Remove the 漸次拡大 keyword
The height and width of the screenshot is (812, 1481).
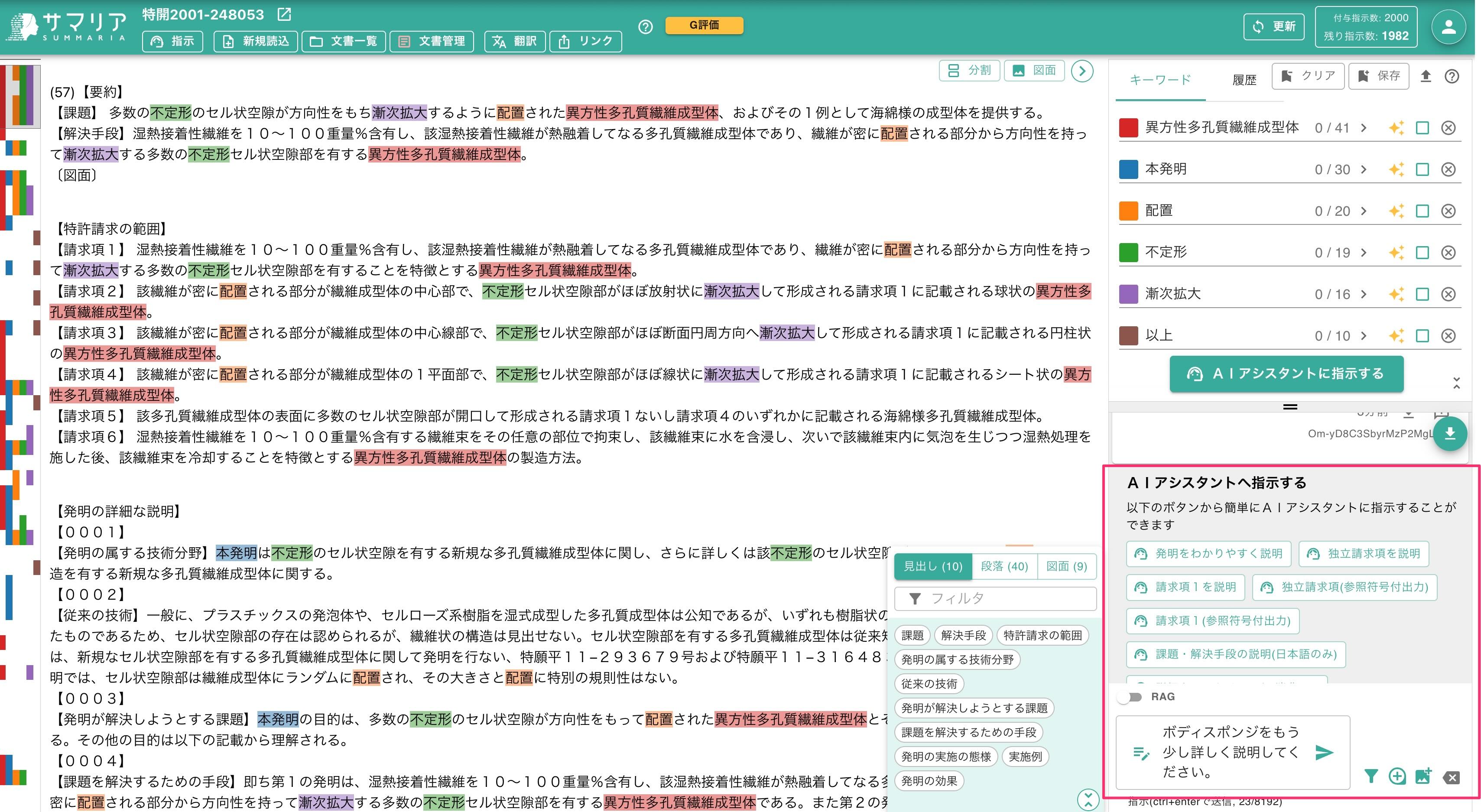click(1448, 294)
